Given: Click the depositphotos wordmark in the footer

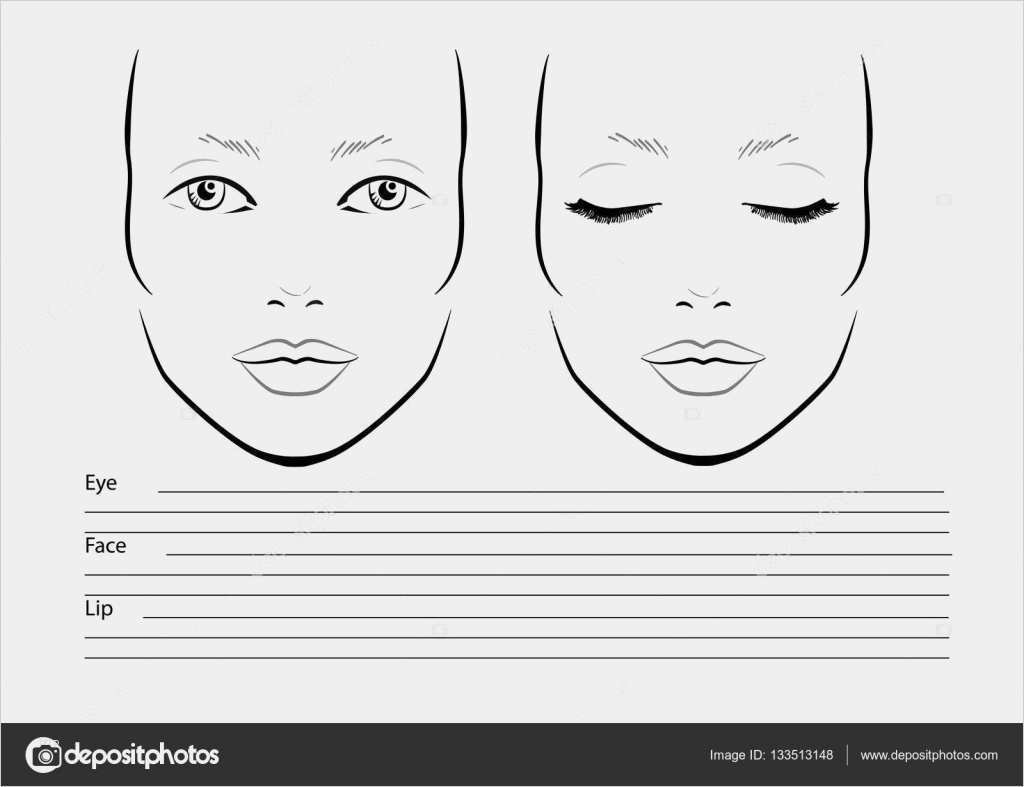Looking at the screenshot, I should 141,755.
